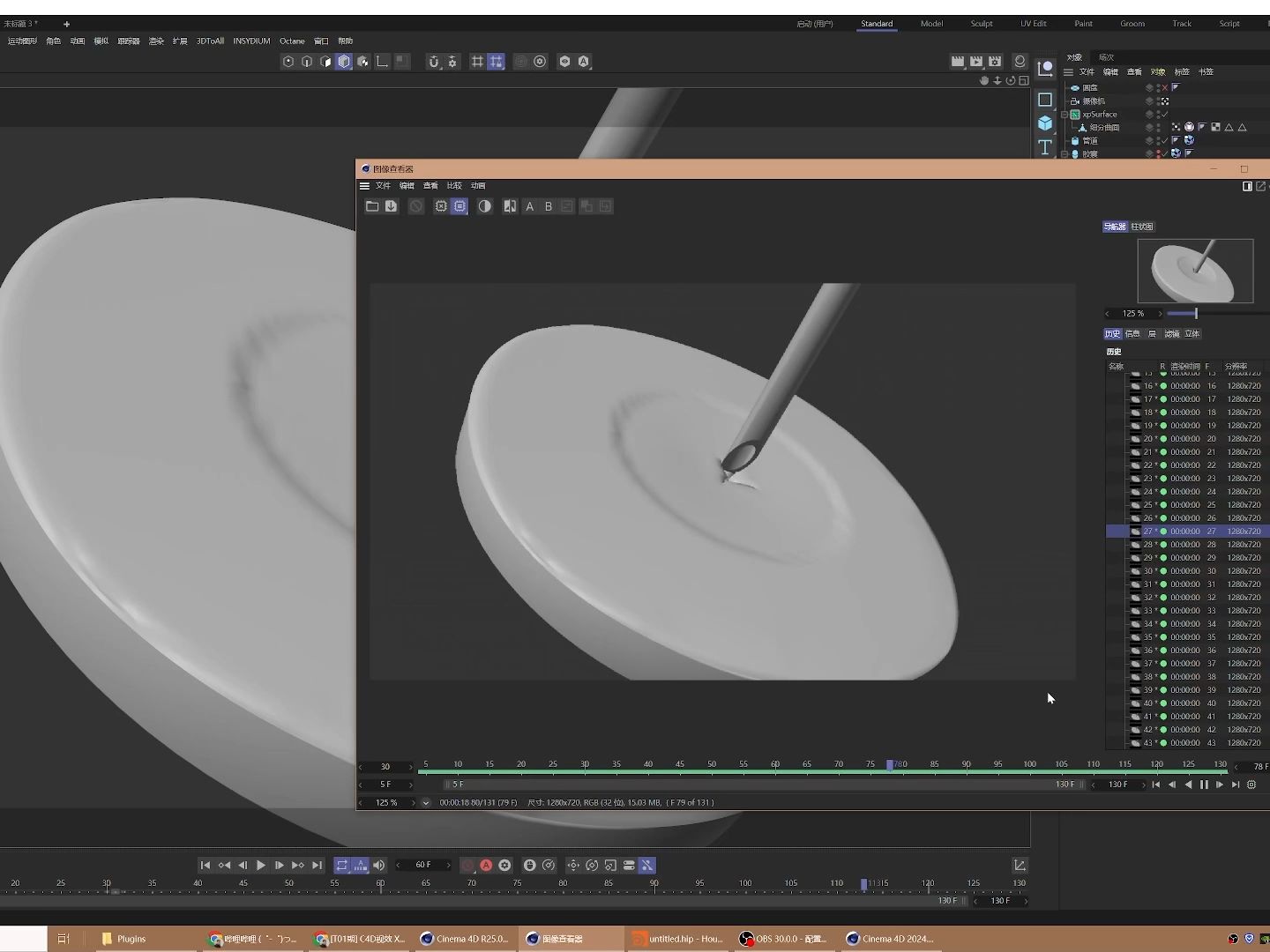
Task: Toggle red X generator state of 圆盘 object
Action: pyautogui.click(x=1165, y=88)
